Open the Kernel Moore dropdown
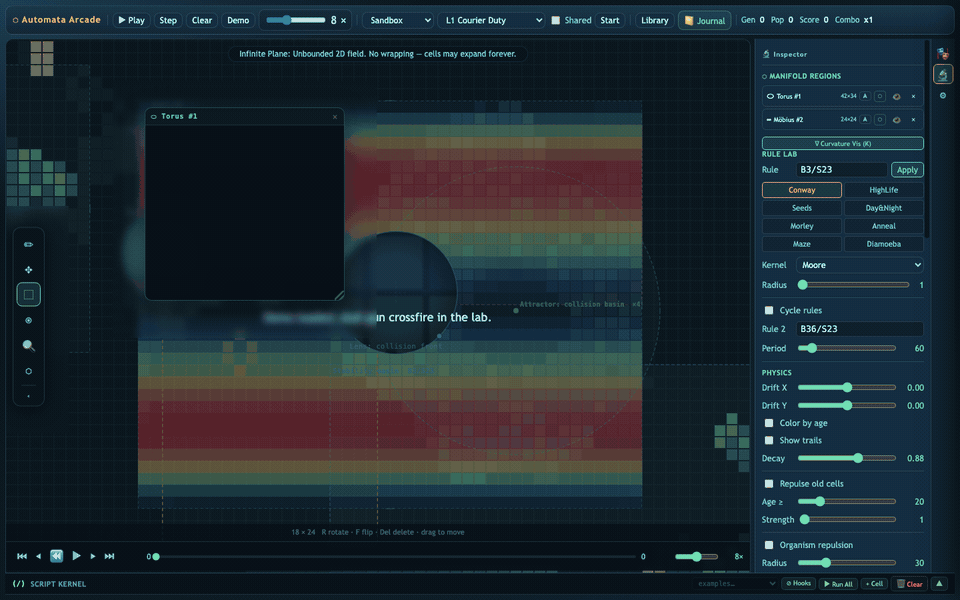Image resolution: width=960 pixels, height=600 pixels. 860,265
